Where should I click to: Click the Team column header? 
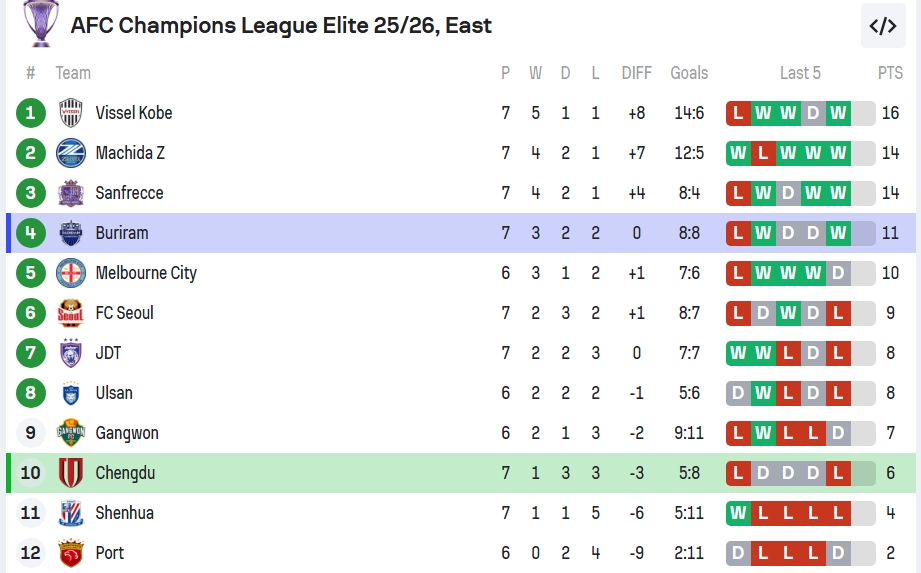pos(73,73)
